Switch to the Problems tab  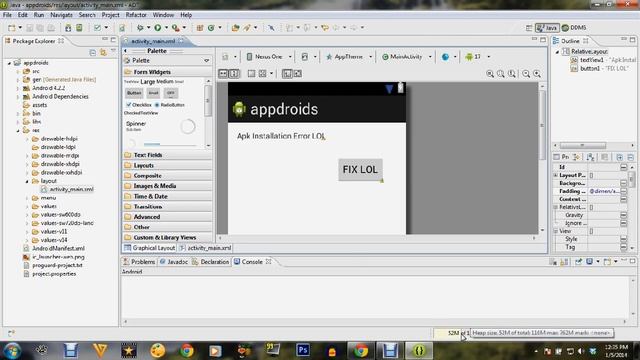click(x=139, y=262)
